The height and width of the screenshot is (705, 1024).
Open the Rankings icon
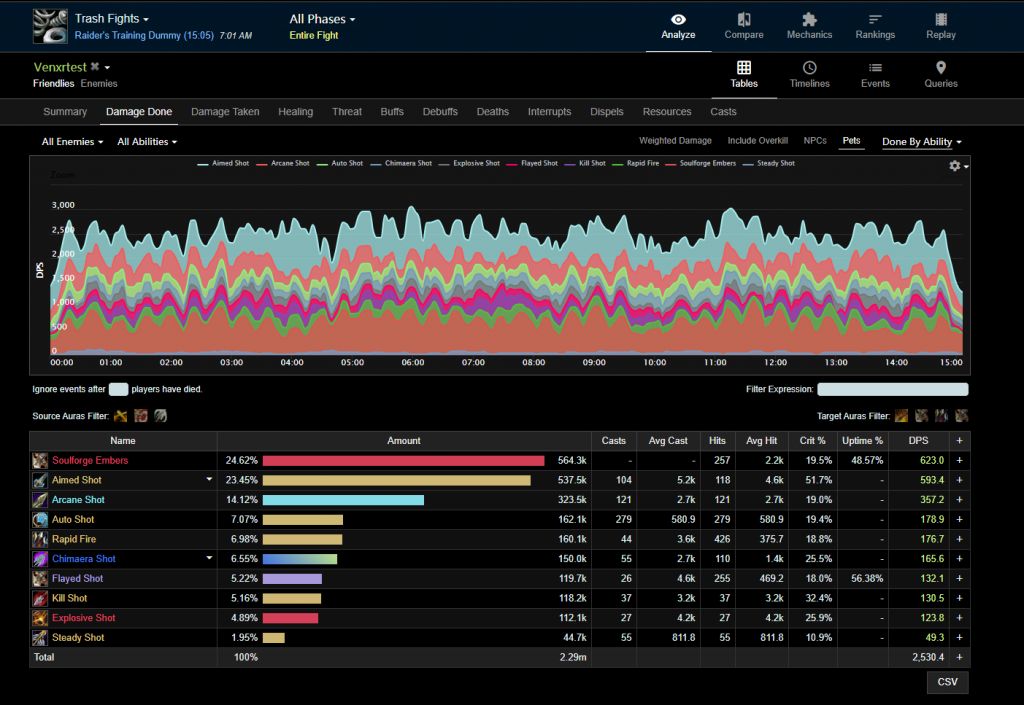[875, 20]
